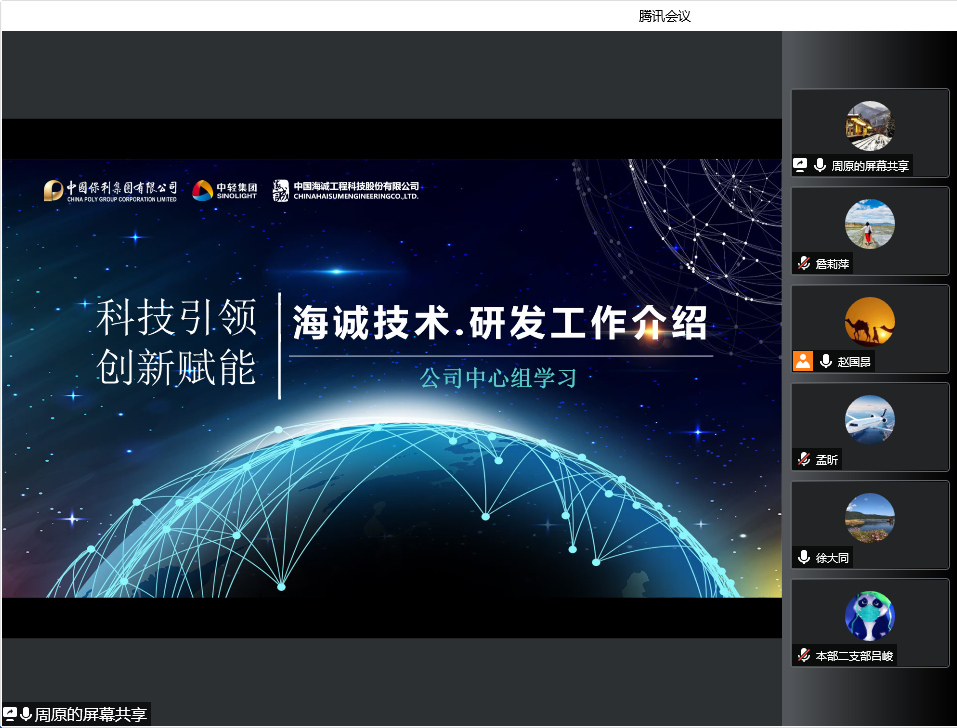The height and width of the screenshot is (728, 957).
Task: Select 孟昕's airplane avatar
Action: [869, 420]
